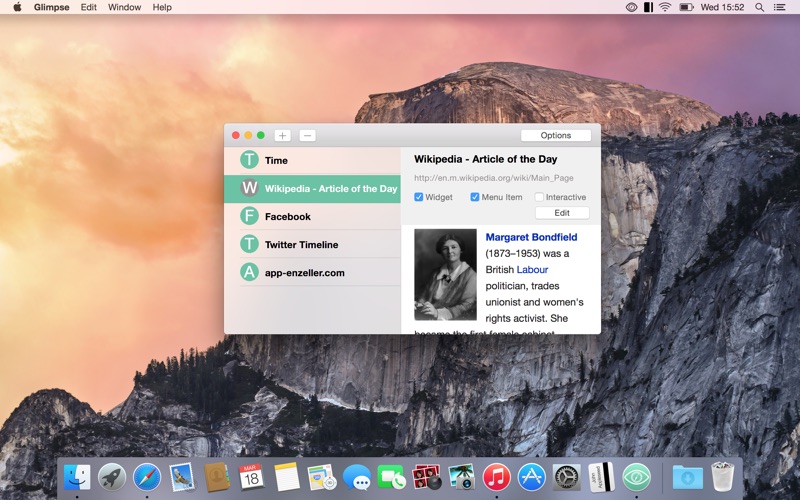Open the App Store icon in Dock
Screen dimensions: 800x500
coord(531,478)
